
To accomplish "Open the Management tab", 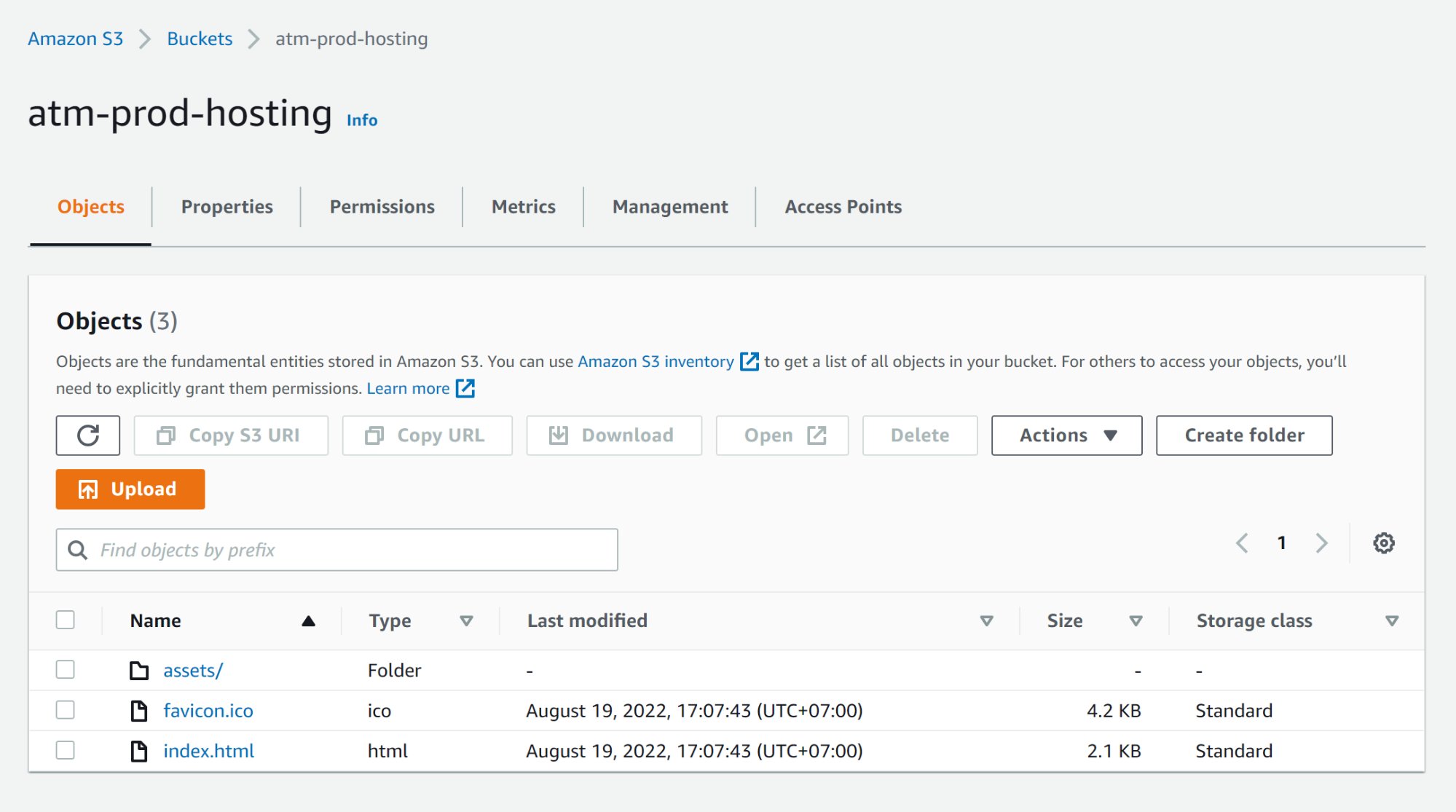I will click(669, 207).
